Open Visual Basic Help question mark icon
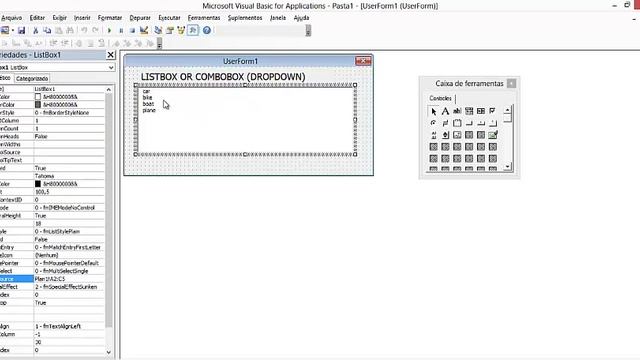Image resolution: width=640 pixels, height=360 pixels. point(207,30)
